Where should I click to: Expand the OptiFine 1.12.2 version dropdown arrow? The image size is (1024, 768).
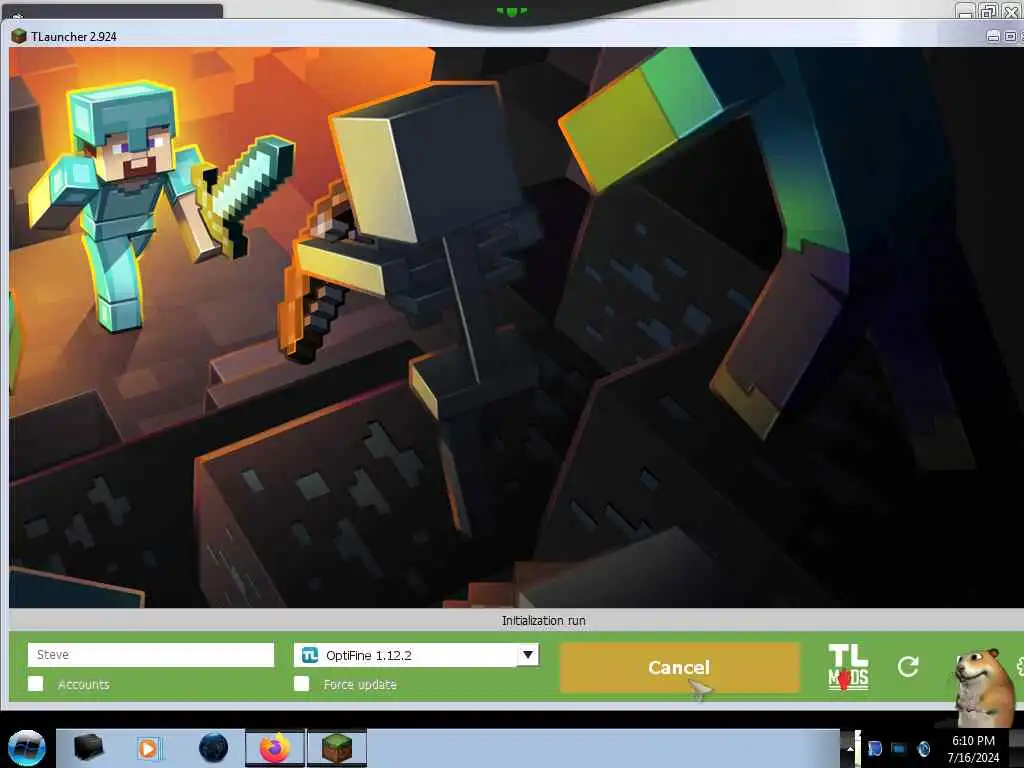pyautogui.click(x=528, y=654)
